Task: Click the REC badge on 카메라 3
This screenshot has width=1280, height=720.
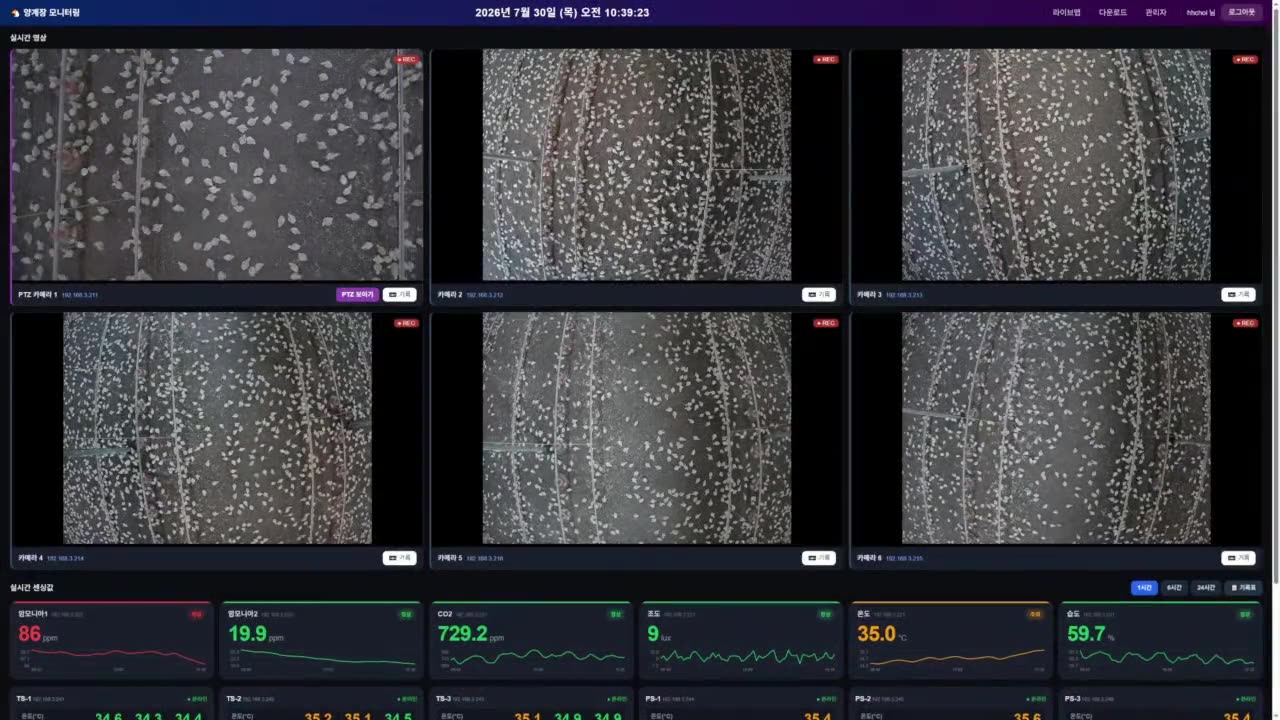Action: pos(1245,59)
